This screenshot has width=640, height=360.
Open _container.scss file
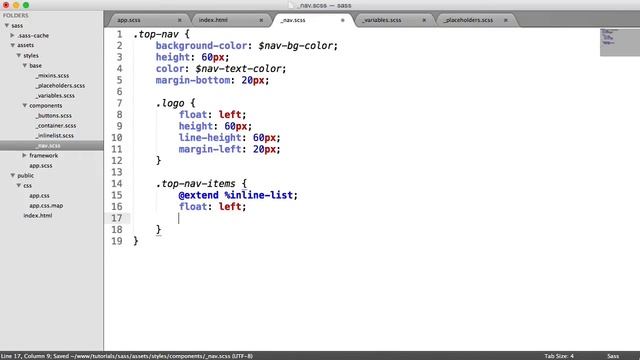tap(56, 125)
